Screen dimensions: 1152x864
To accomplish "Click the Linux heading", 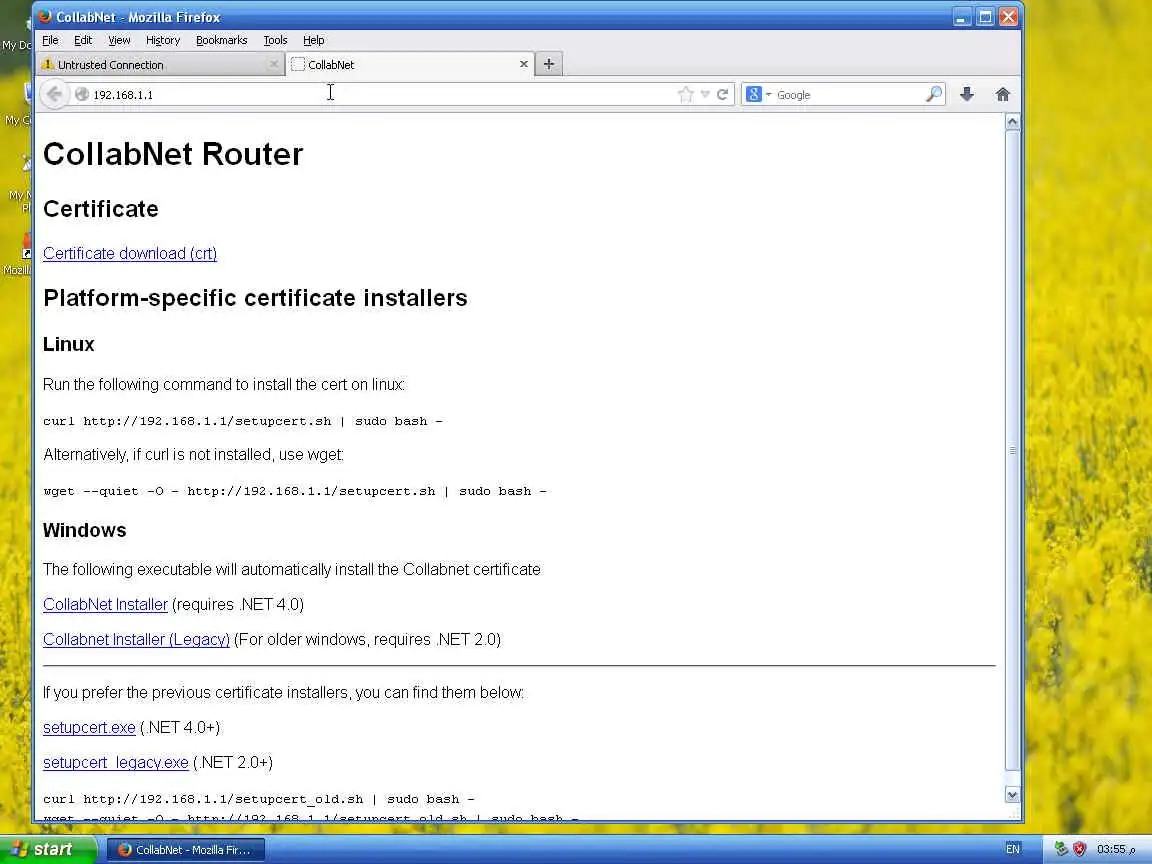I will [68, 344].
